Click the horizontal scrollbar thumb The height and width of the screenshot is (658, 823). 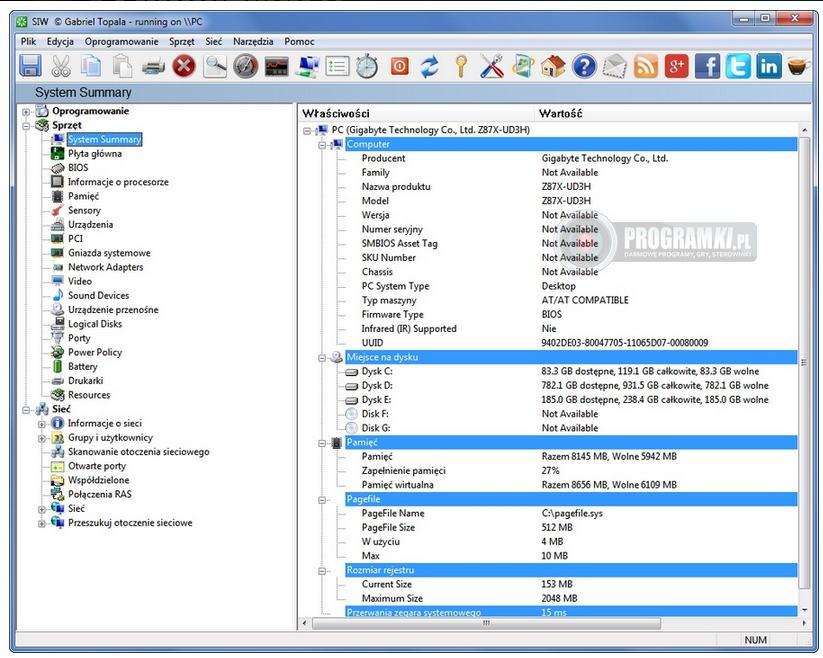487,623
